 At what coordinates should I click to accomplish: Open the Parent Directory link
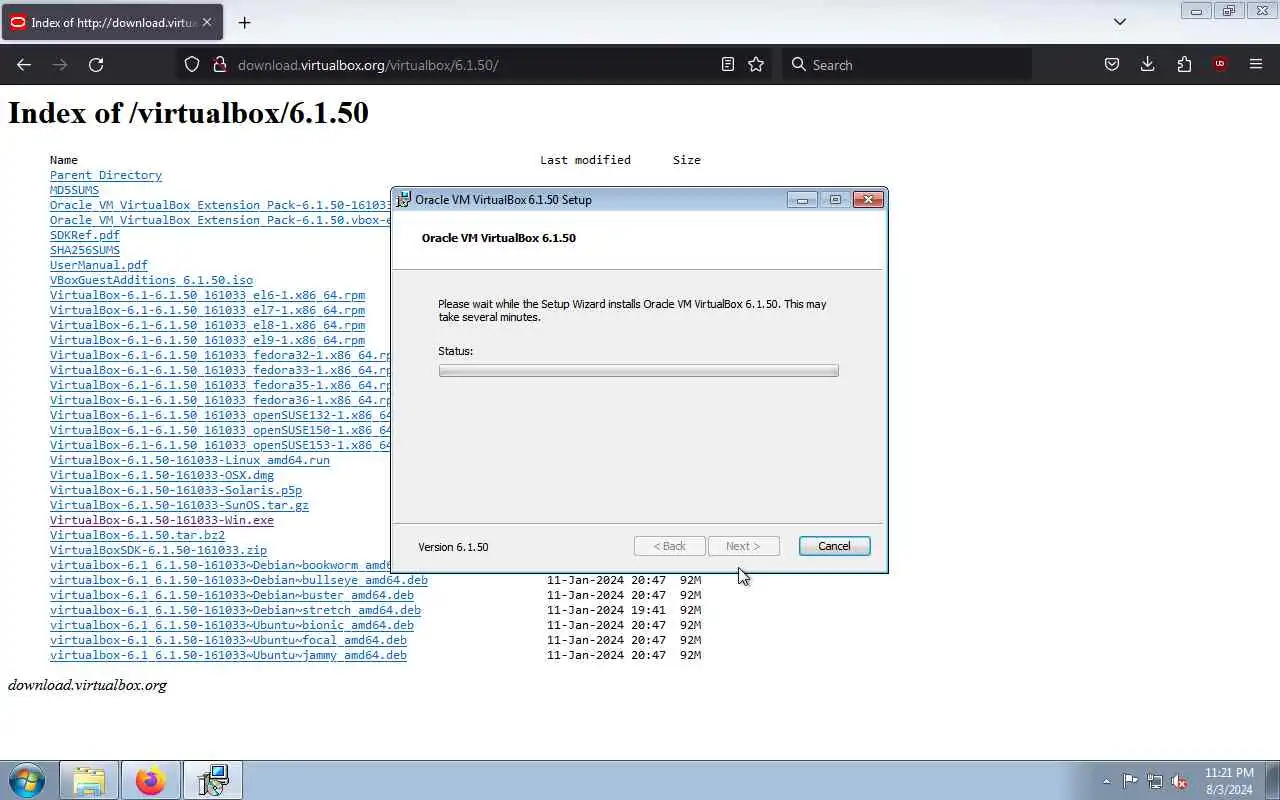[x=106, y=175]
